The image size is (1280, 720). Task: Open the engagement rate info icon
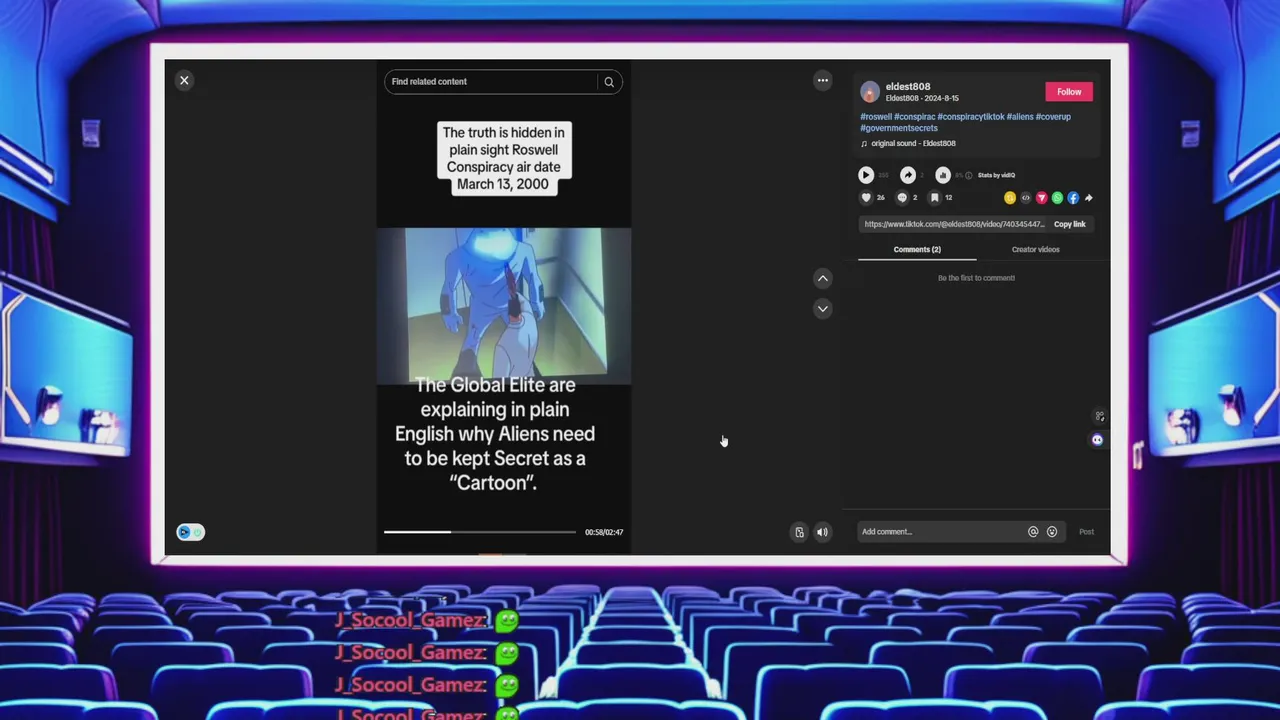tap(968, 175)
